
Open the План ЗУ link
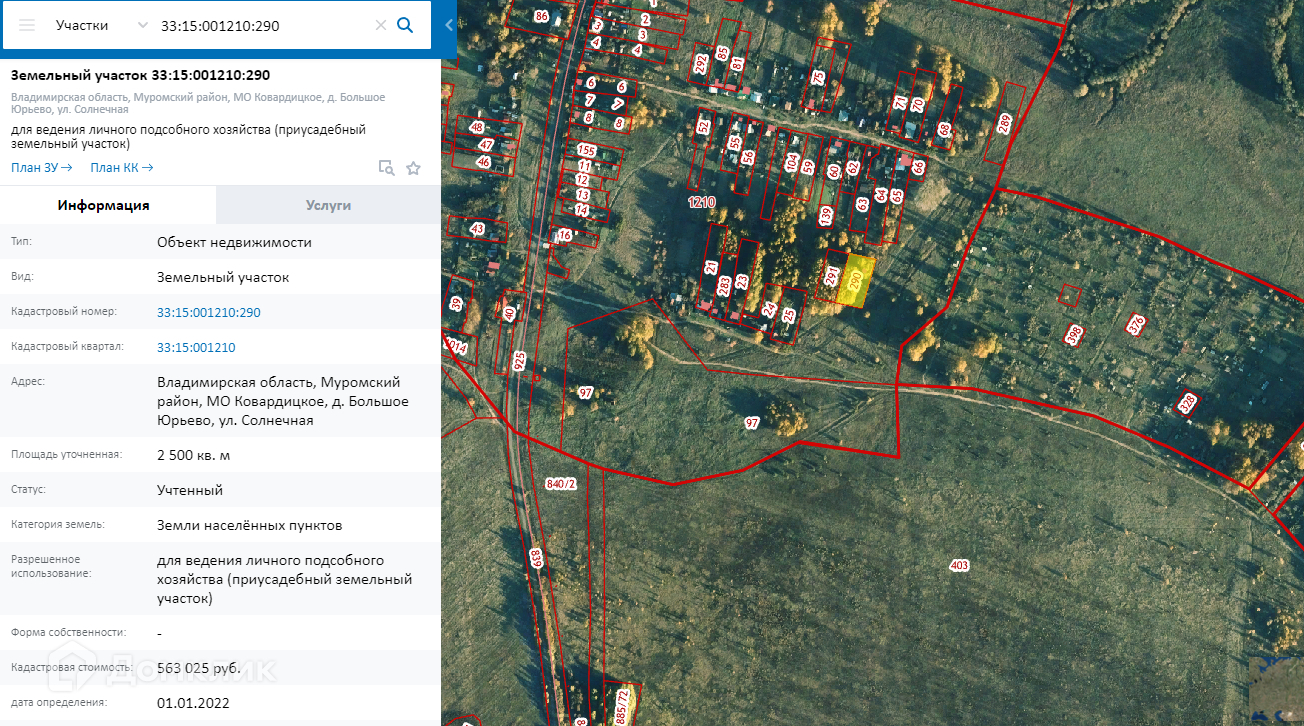pos(42,168)
